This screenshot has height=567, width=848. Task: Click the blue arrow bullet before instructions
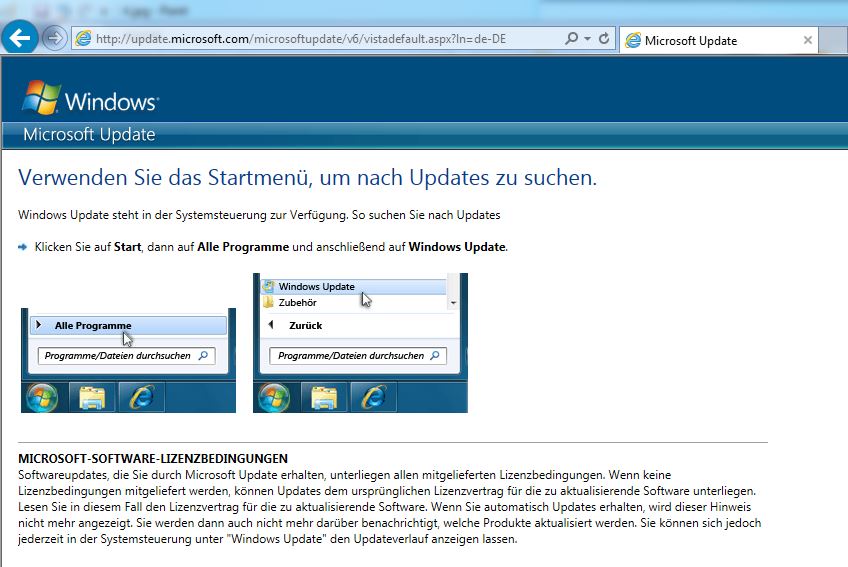pyautogui.click(x=23, y=247)
